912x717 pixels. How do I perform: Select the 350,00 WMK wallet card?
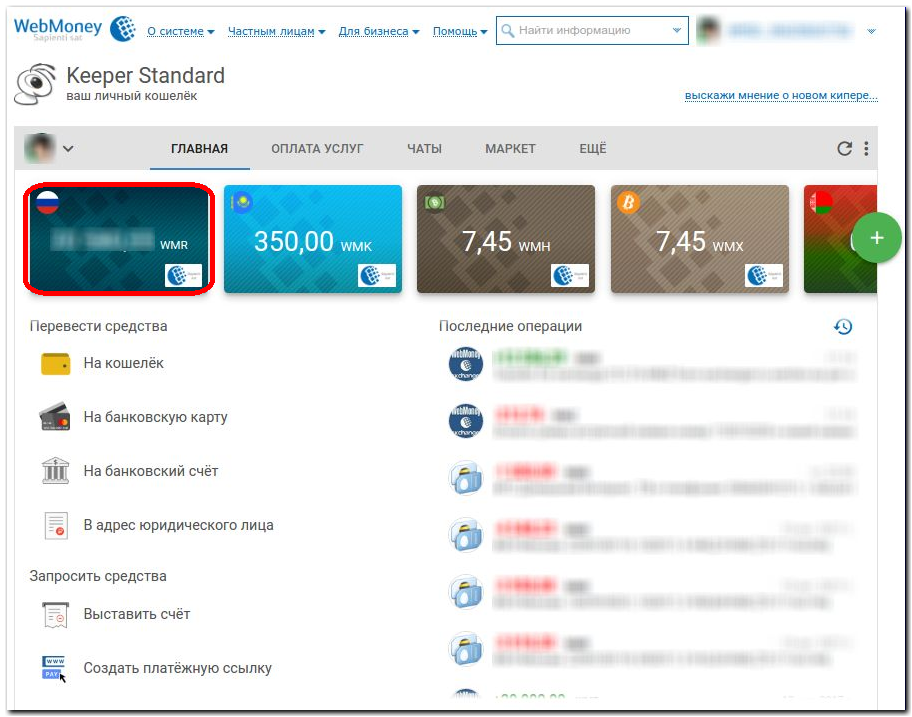(313, 238)
